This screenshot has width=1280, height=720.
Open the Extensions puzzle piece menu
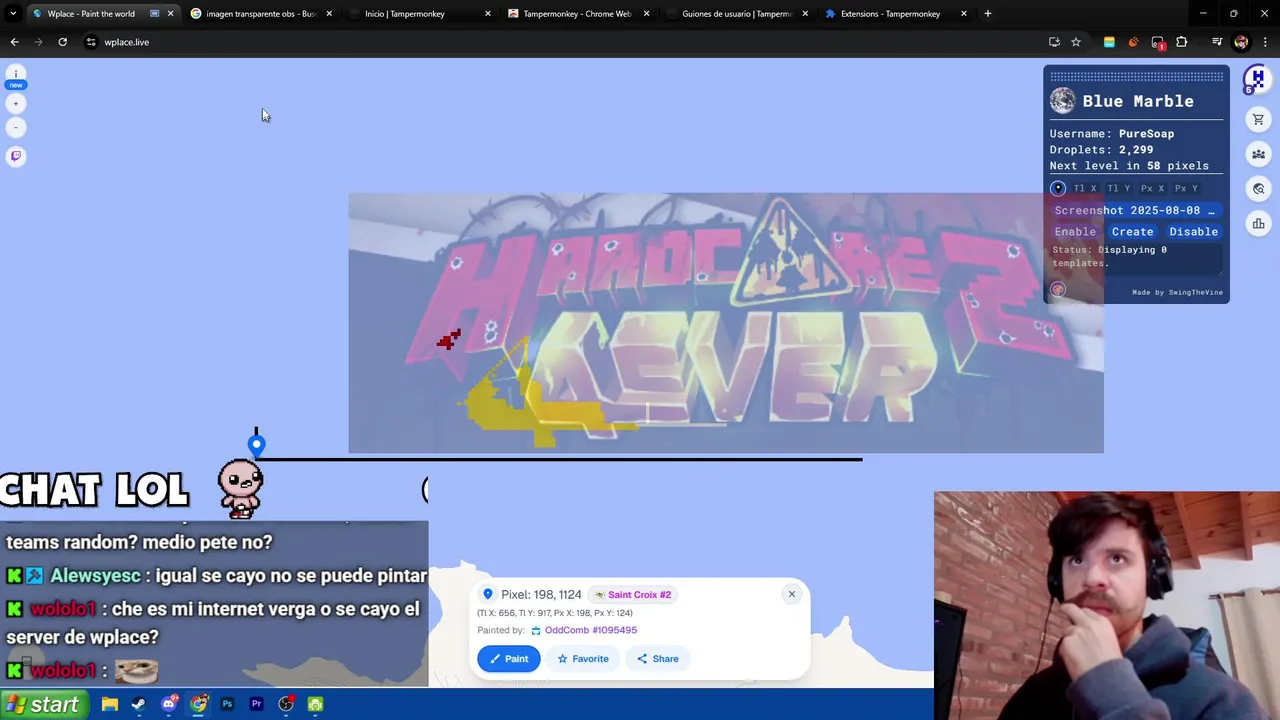(x=1182, y=42)
